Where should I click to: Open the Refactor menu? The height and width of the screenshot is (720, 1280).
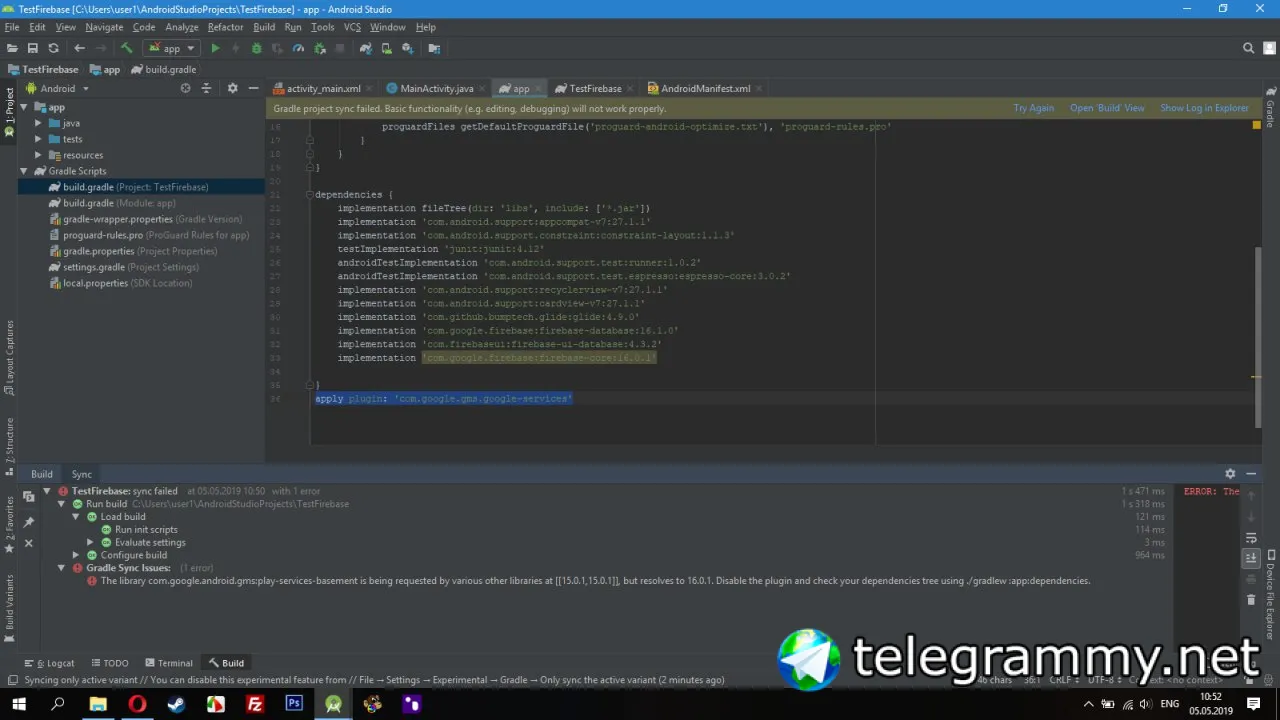[x=225, y=27]
